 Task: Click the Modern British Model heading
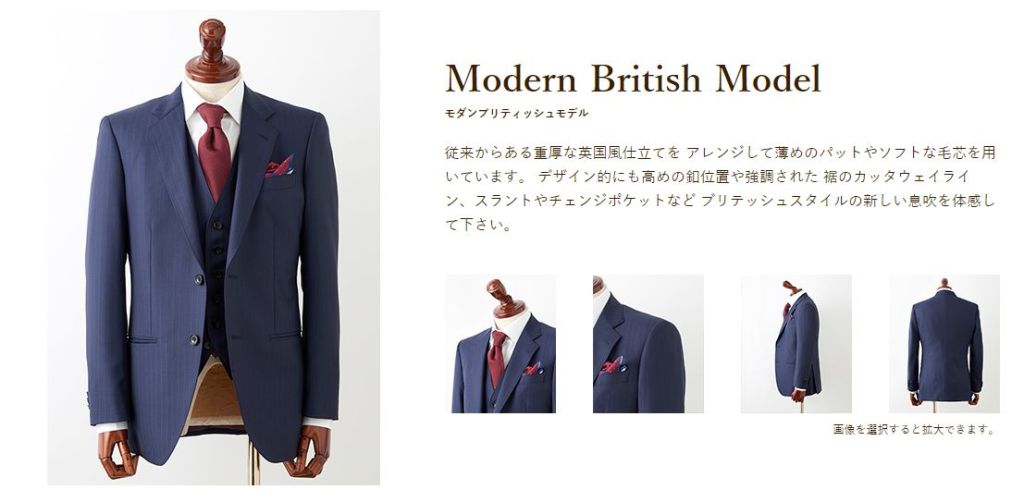632,79
